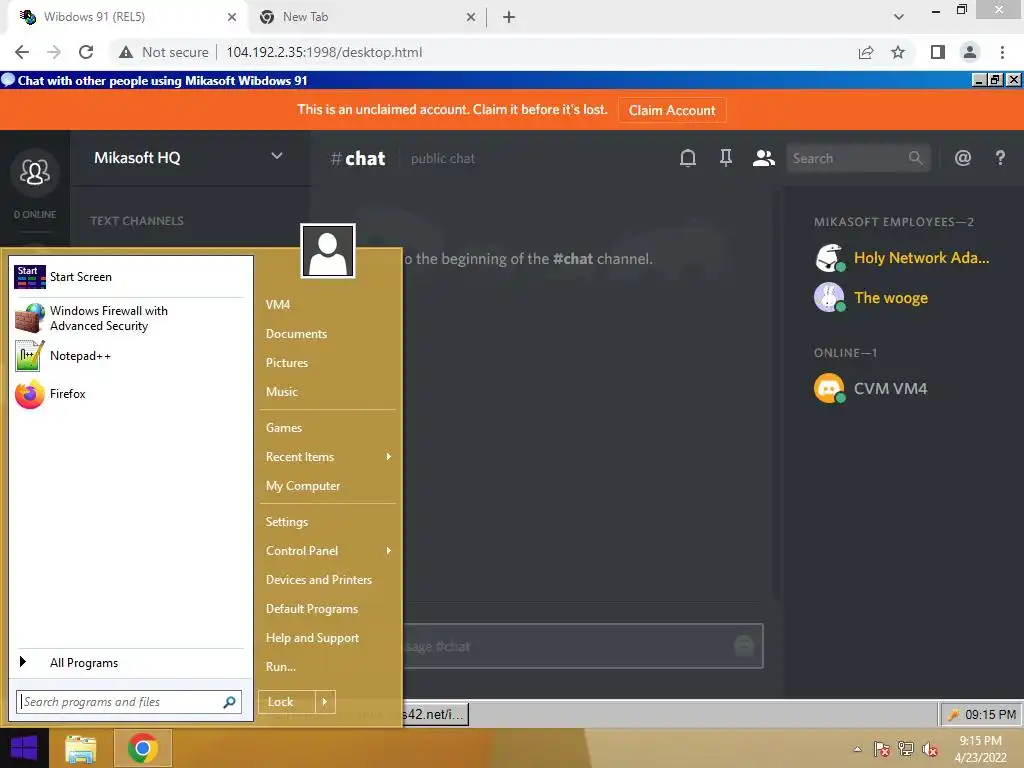Toggle the Chrome side panel
This screenshot has height=768, width=1024.
click(938, 52)
